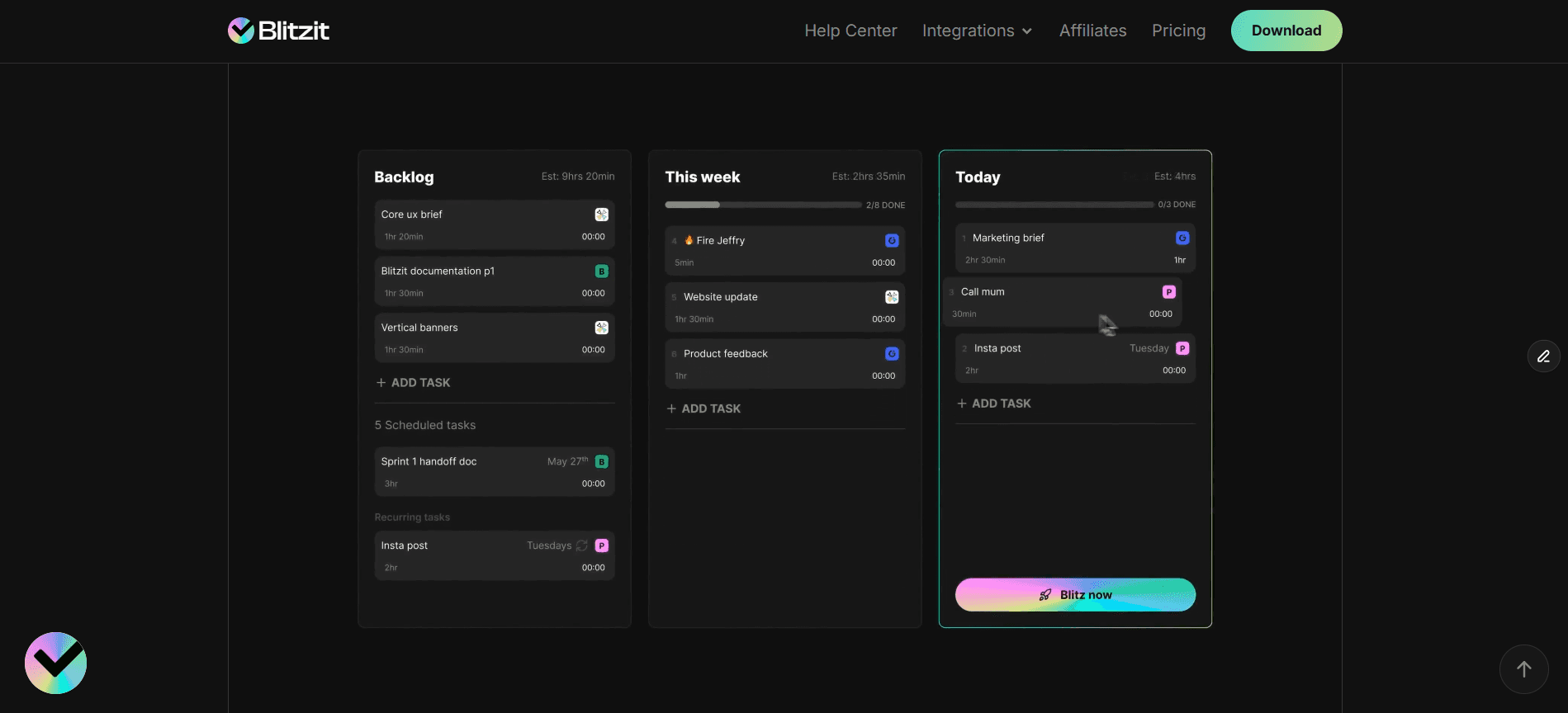This screenshot has width=1568, height=713.
Task: Open the Blitzit checkmark widget bottom-left
Action: pyautogui.click(x=55, y=663)
